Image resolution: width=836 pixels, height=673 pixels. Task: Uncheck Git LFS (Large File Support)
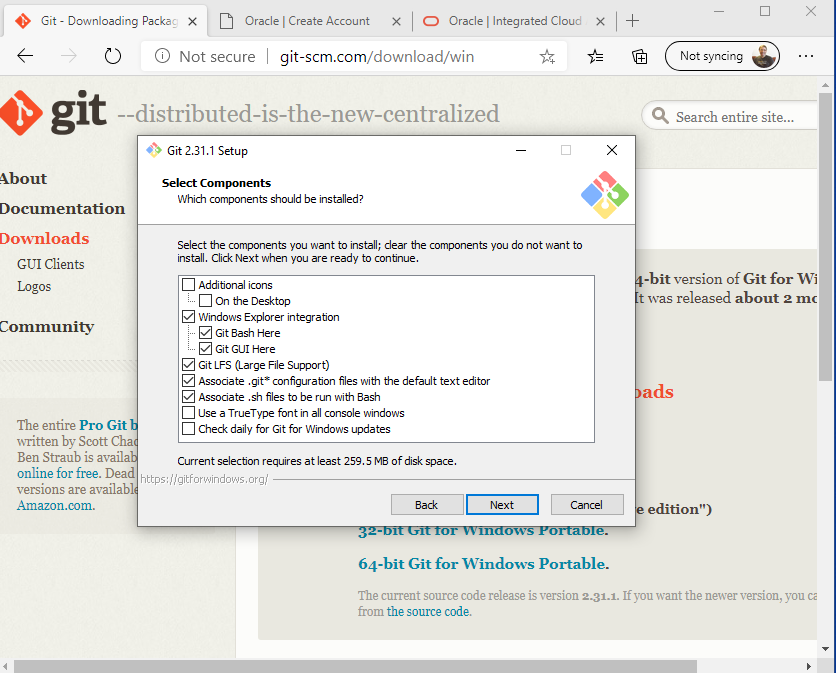pos(189,365)
